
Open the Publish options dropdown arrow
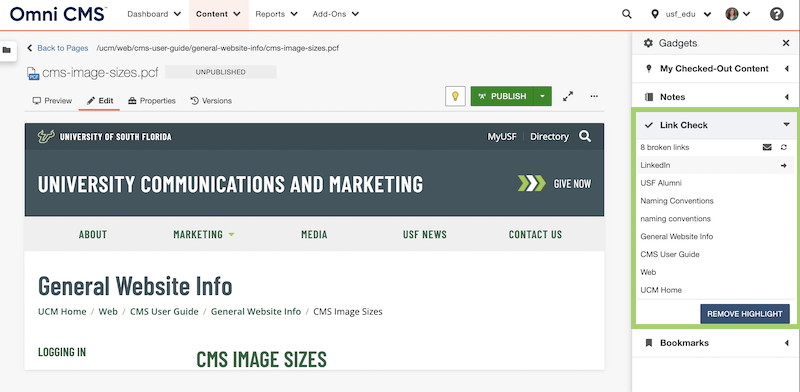542,96
